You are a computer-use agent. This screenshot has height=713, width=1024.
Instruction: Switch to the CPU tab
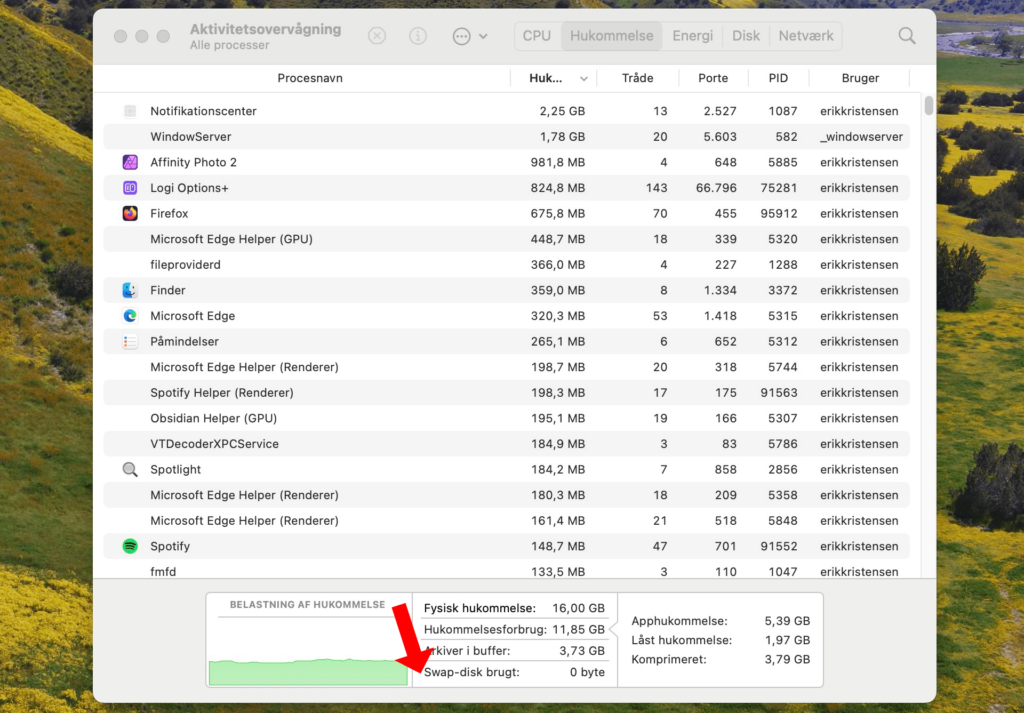pyautogui.click(x=537, y=36)
